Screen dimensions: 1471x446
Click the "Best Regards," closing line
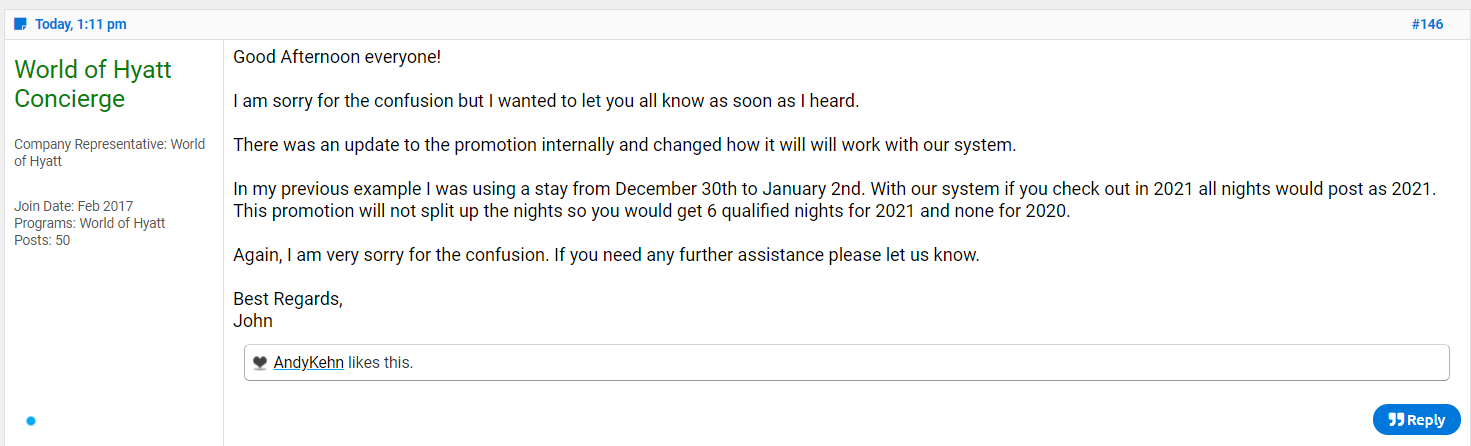[288, 299]
